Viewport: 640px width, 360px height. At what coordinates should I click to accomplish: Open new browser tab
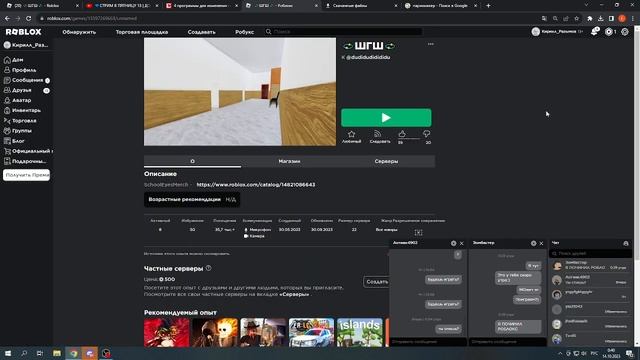[x=488, y=6]
